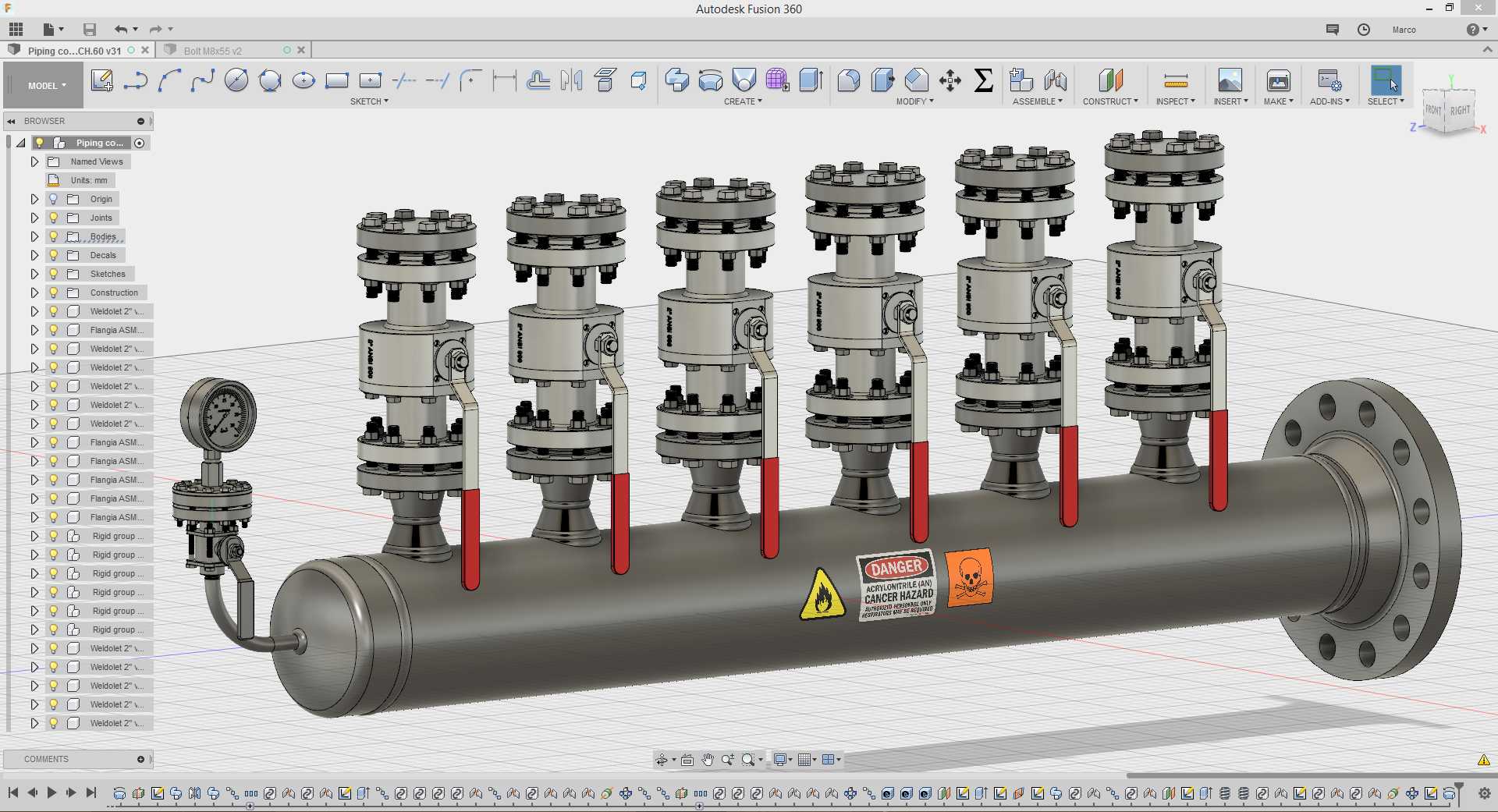The height and width of the screenshot is (812, 1498).
Task: Expand the Sketches folder
Action: (x=34, y=274)
